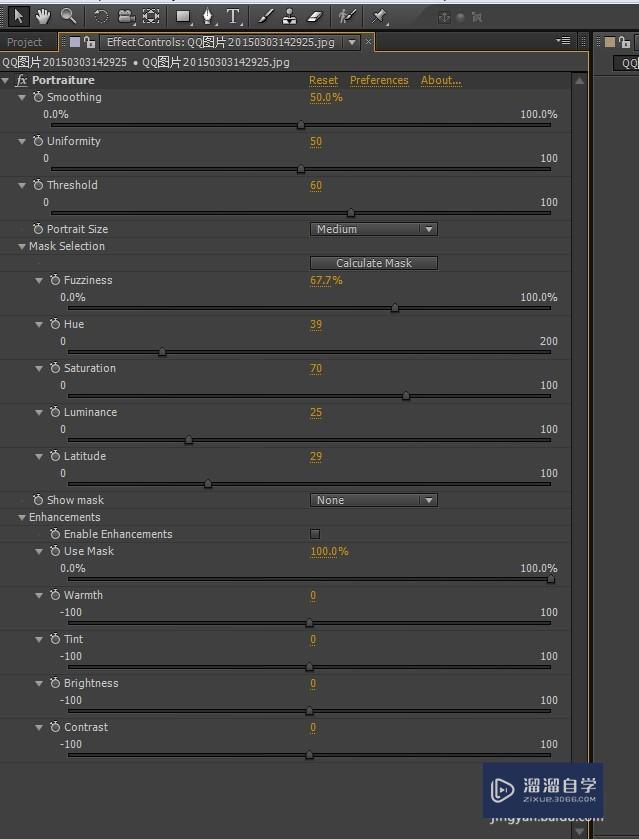Click the Reset link for Portraiture
This screenshot has height=839, width=639.
click(x=323, y=80)
